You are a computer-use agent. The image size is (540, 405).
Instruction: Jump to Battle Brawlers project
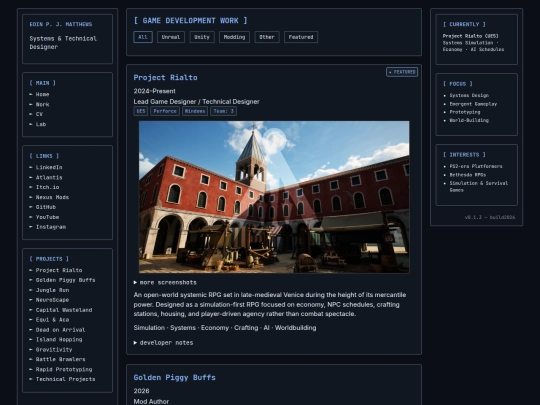coord(60,359)
